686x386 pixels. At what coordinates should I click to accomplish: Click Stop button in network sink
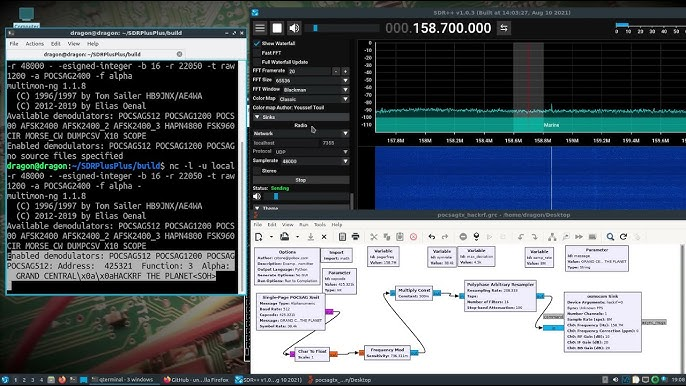click(x=301, y=180)
